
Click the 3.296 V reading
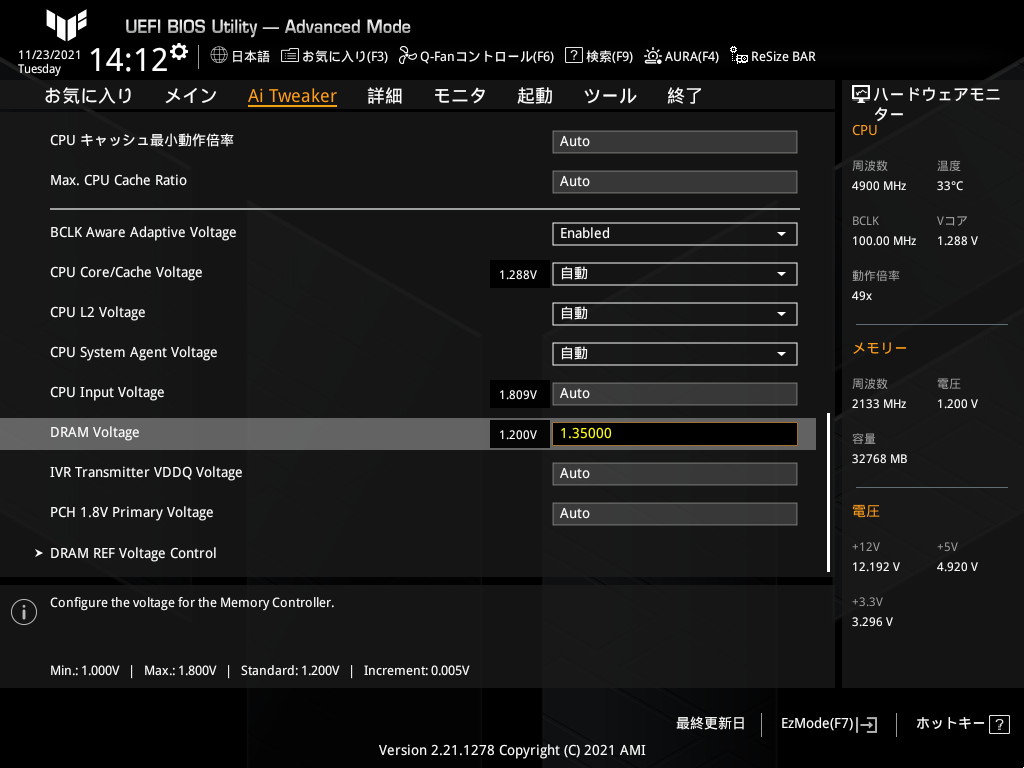point(872,622)
